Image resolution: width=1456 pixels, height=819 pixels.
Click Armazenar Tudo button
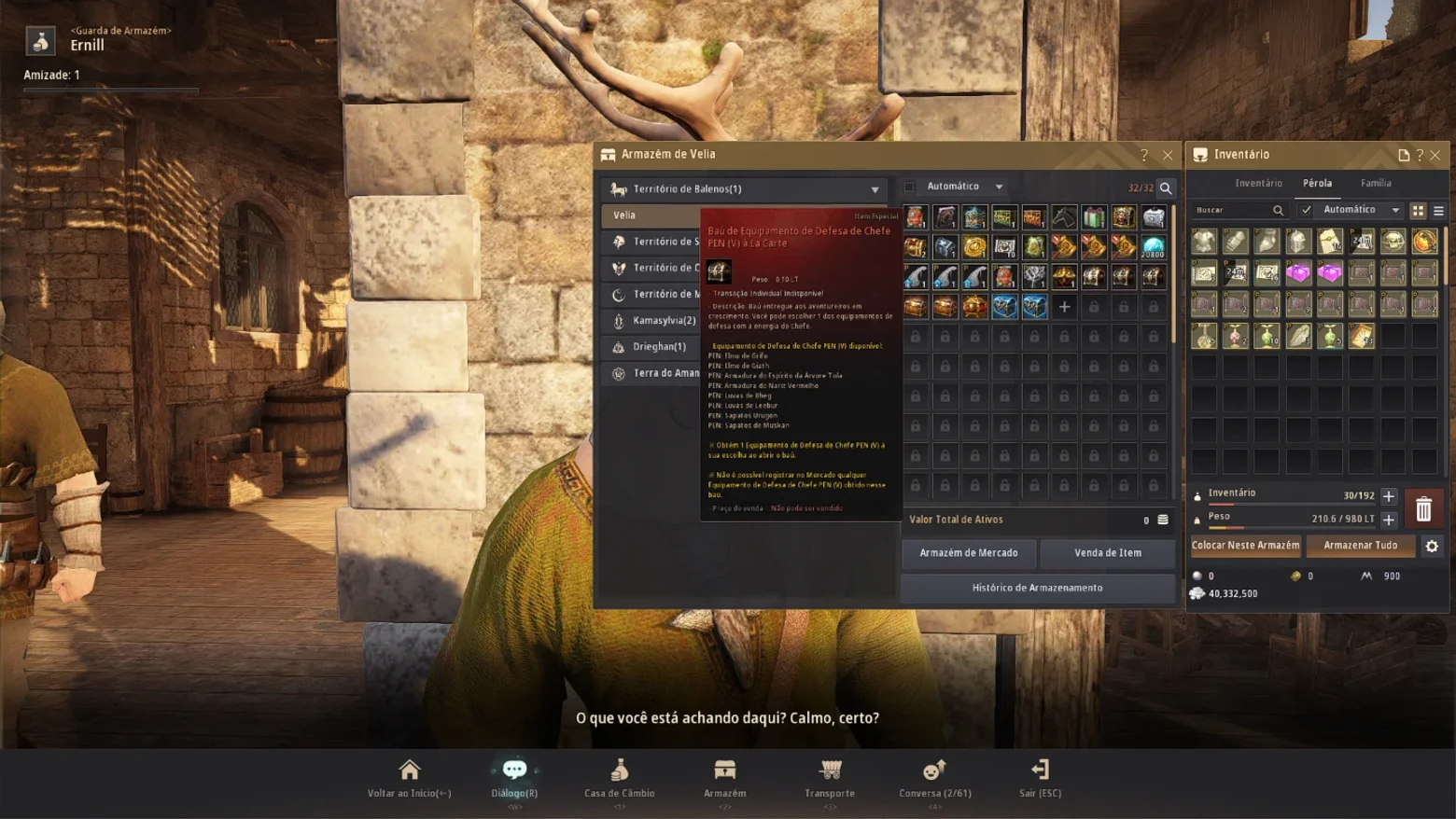[x=1361, y=546]
